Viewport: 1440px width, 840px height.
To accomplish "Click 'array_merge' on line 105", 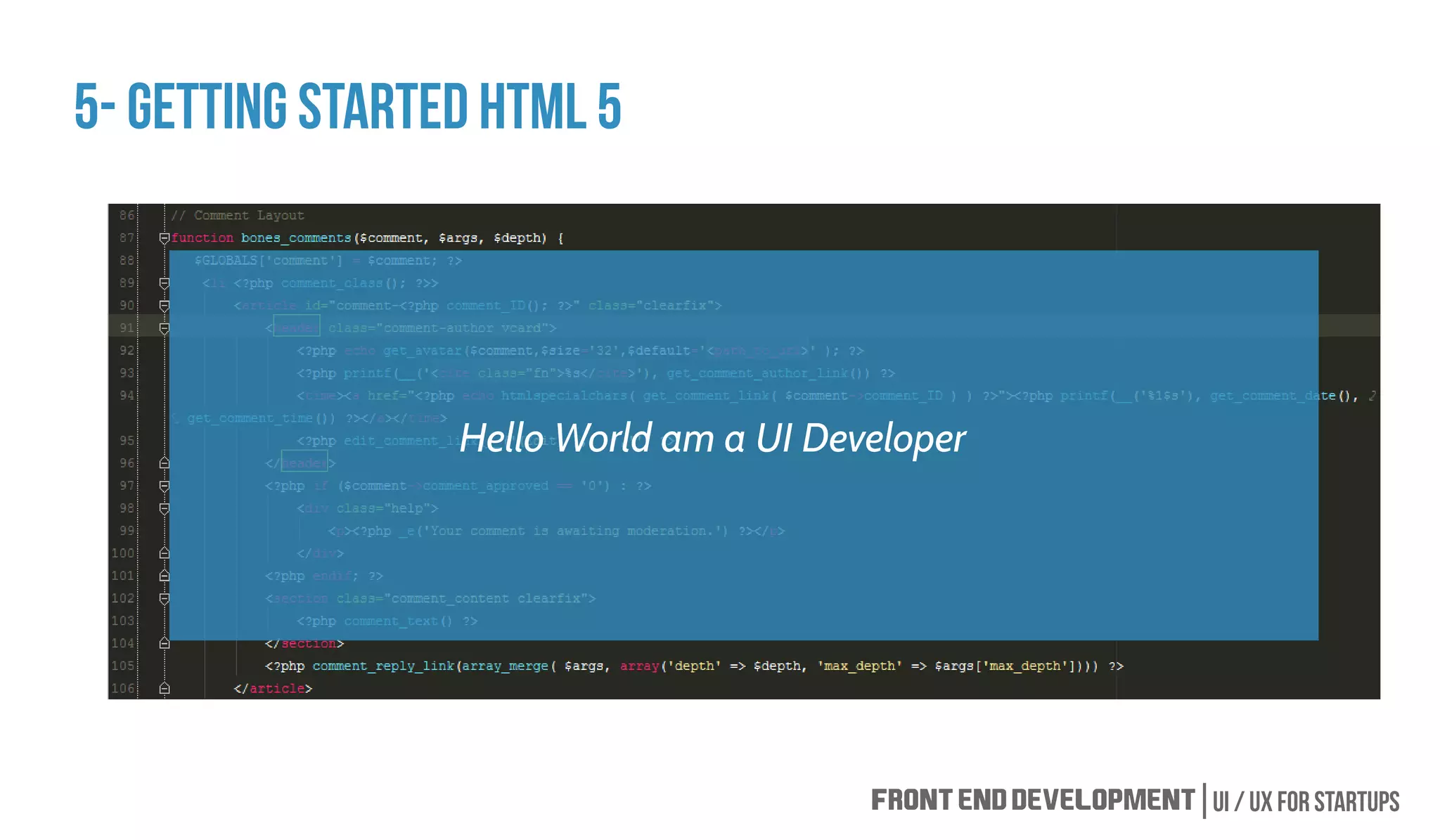I will pyautogui.click(x=505, y=666).
